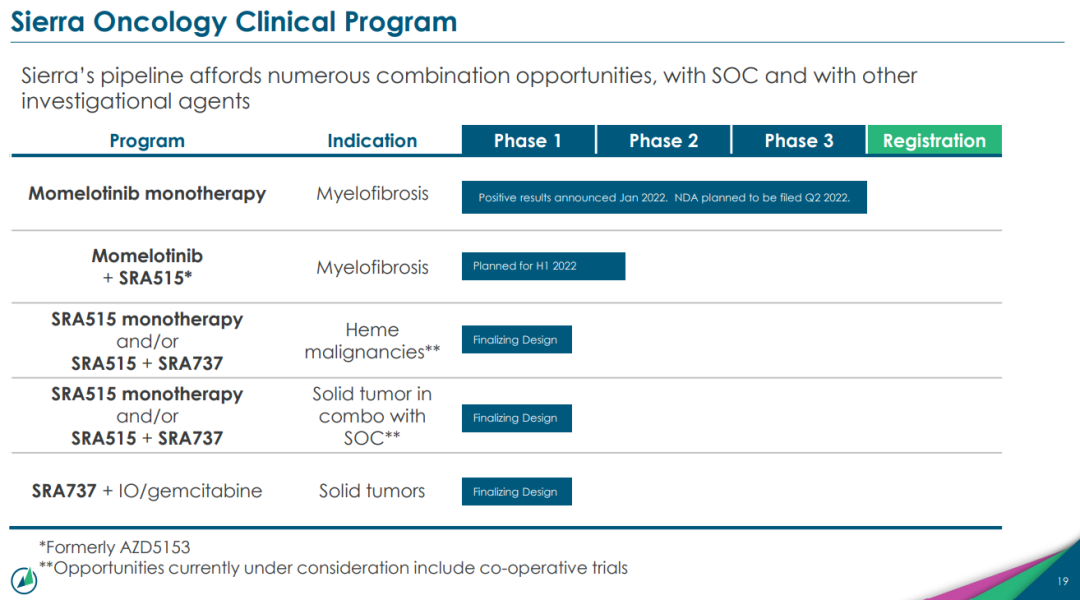The width and height of the screenshot is (1080, 600).
Task: Click the Heme malignancies indication text
Action: 372,341
